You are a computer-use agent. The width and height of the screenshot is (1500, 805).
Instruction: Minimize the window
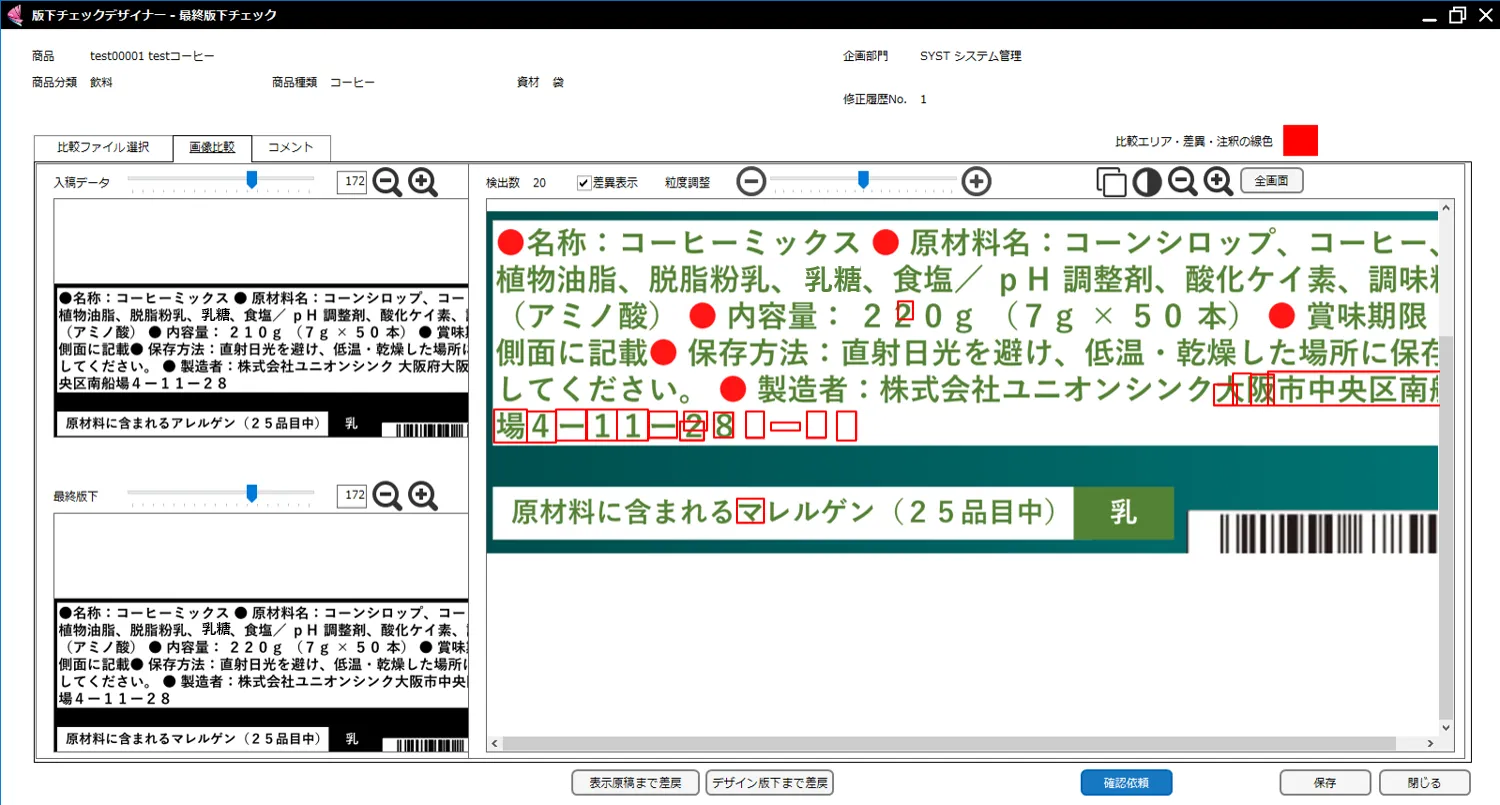pyautogui.click(x=1431, y=17)
